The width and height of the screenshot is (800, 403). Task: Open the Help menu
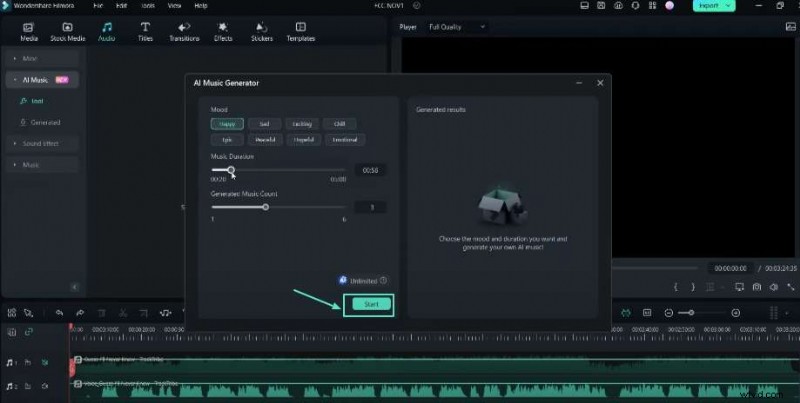pyautogui.click(x=201, y=6)
